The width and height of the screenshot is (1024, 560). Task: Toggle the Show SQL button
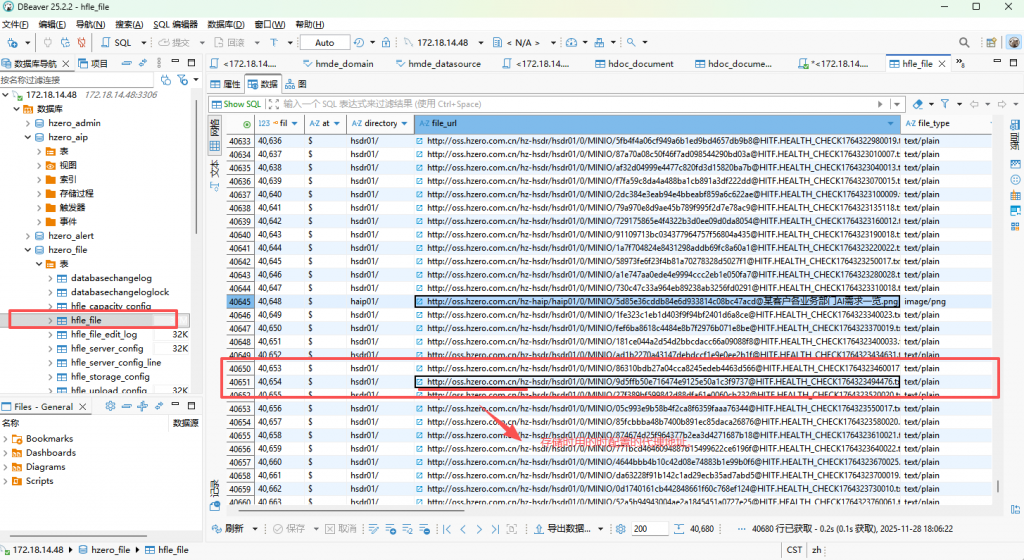click(236, 104)
